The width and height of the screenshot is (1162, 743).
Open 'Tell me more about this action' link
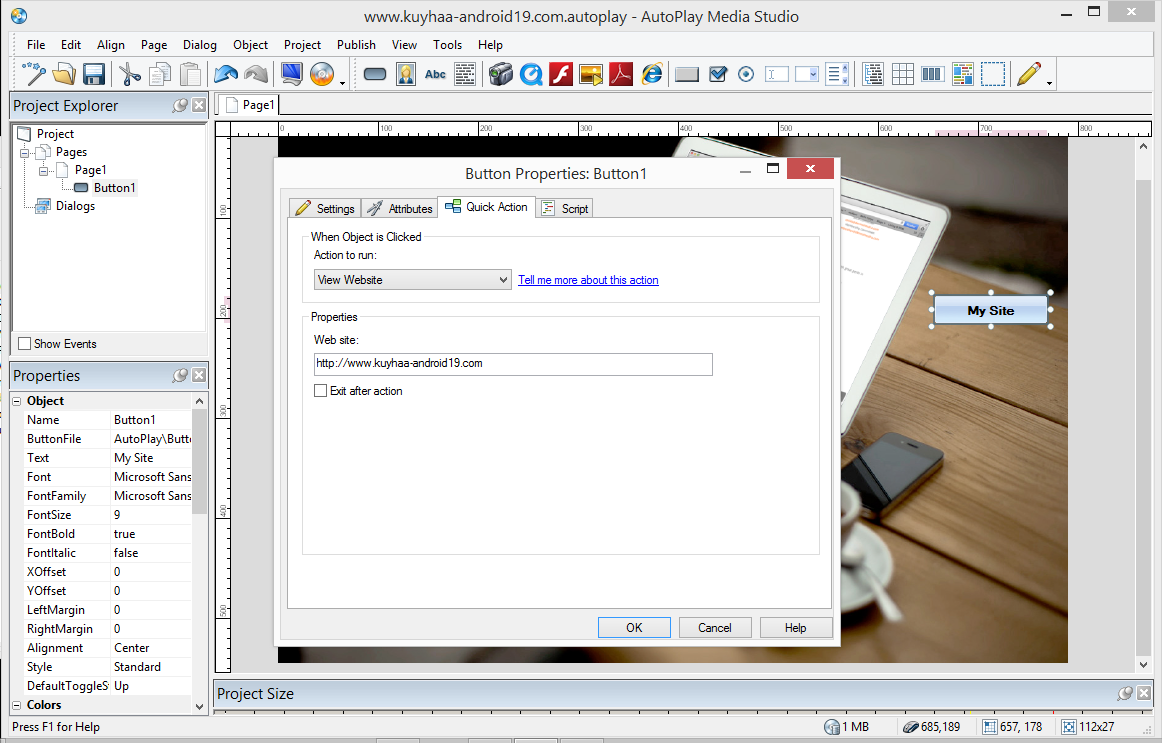click(588, 280)
